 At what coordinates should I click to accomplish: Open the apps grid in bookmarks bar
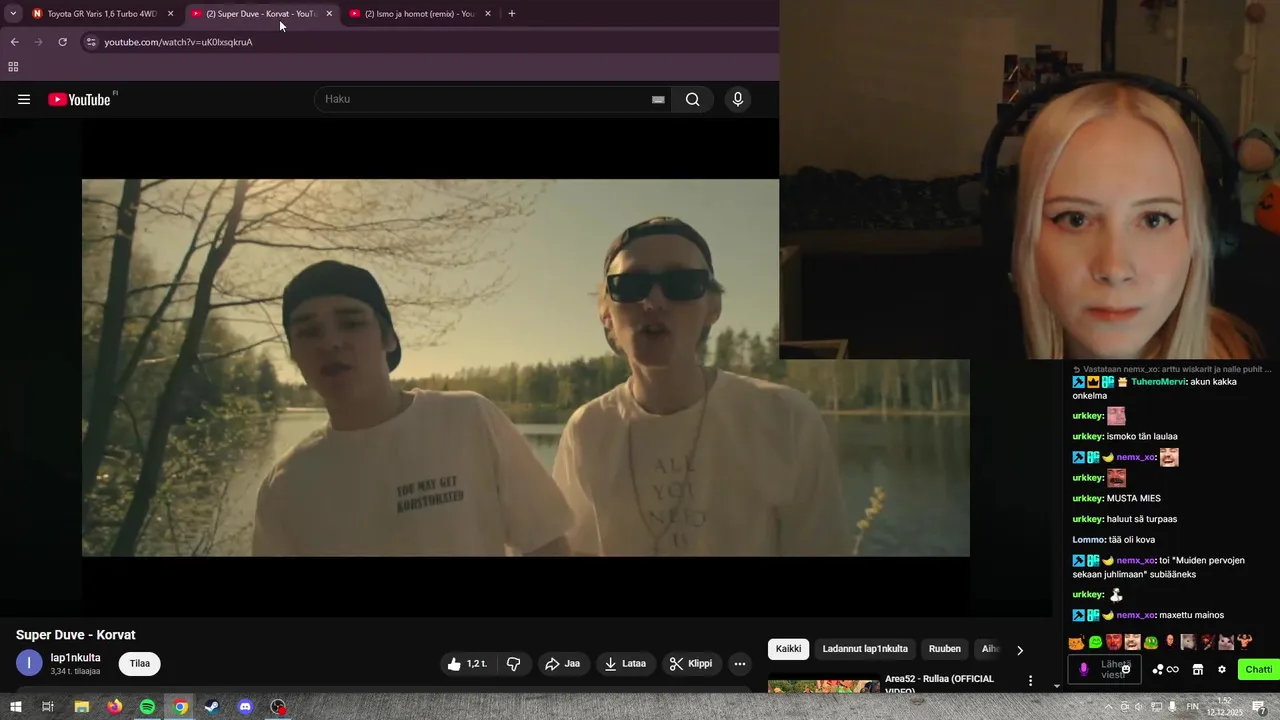[x=13, y=67]
